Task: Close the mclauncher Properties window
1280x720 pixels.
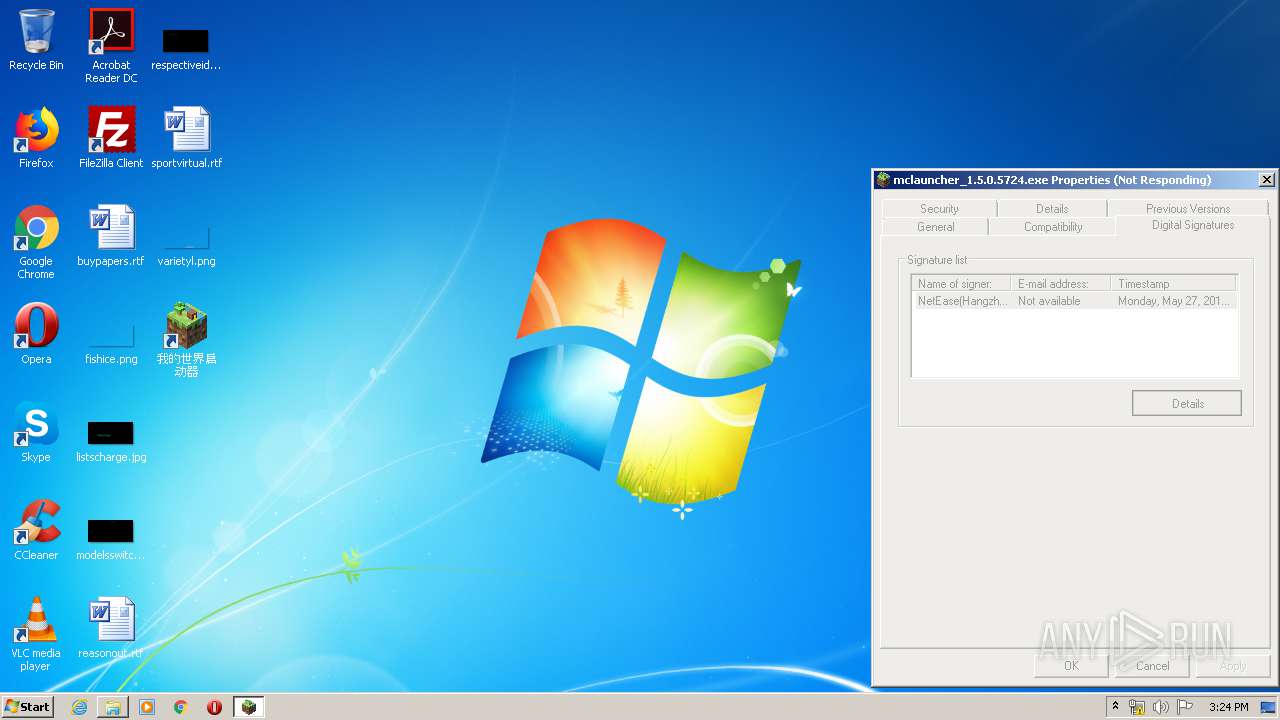Action: [1266, 180]
